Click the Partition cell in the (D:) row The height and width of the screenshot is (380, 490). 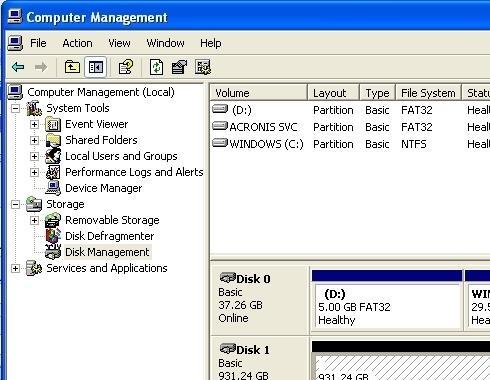[x=333, y=110]
